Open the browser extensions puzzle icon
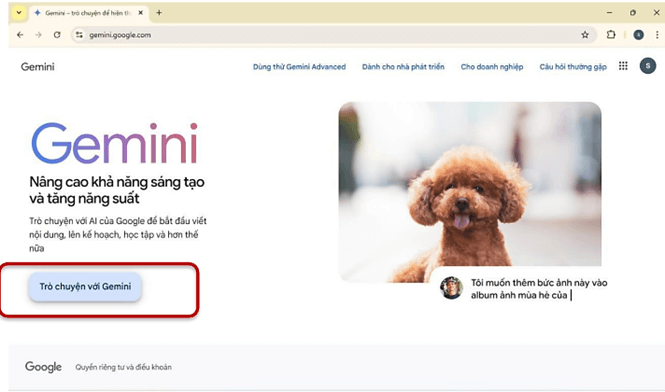The width and height of the screenshot is (665, 392). [611, 35]
